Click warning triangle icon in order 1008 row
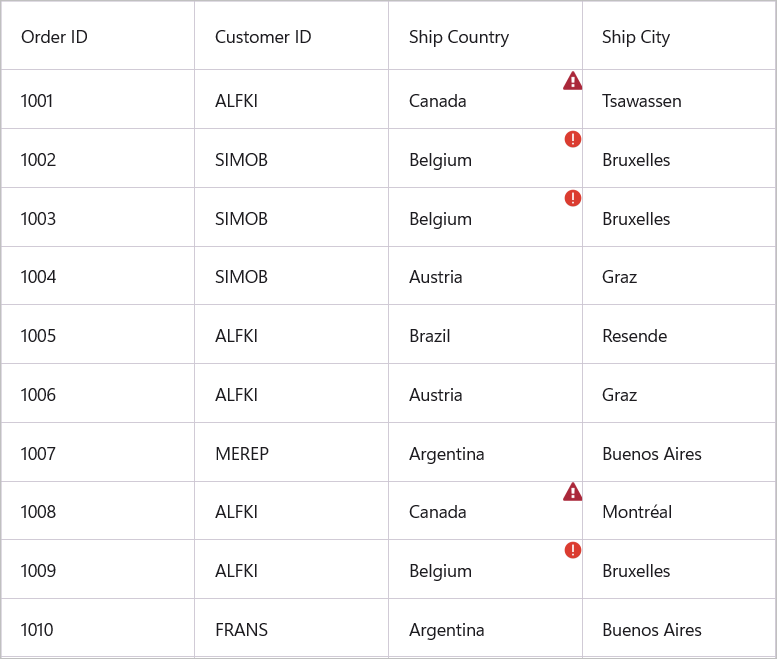 [x=572, y=492]
